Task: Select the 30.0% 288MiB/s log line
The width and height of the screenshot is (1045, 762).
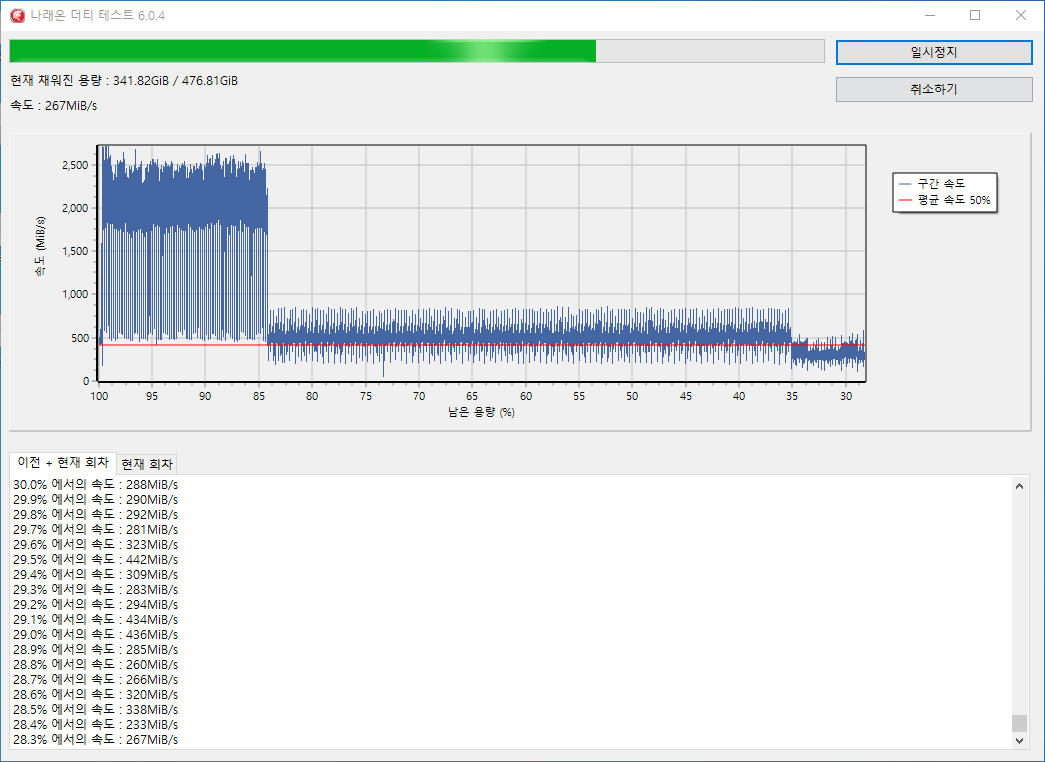Action: click(x=96, y=484)
